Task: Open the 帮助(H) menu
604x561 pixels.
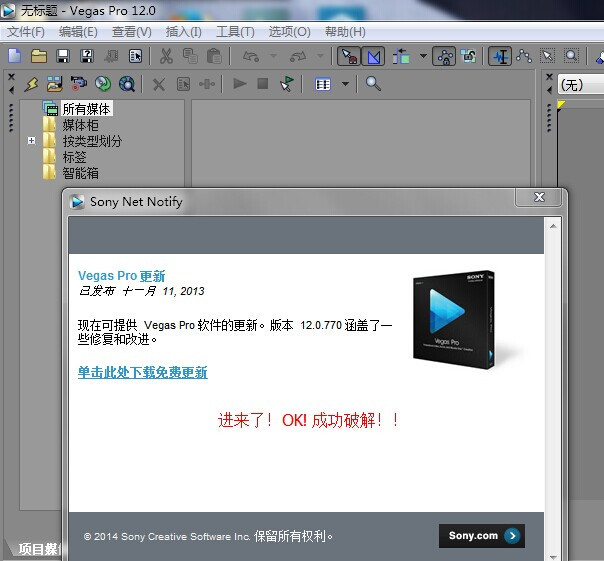Action: tap(345, 32)
